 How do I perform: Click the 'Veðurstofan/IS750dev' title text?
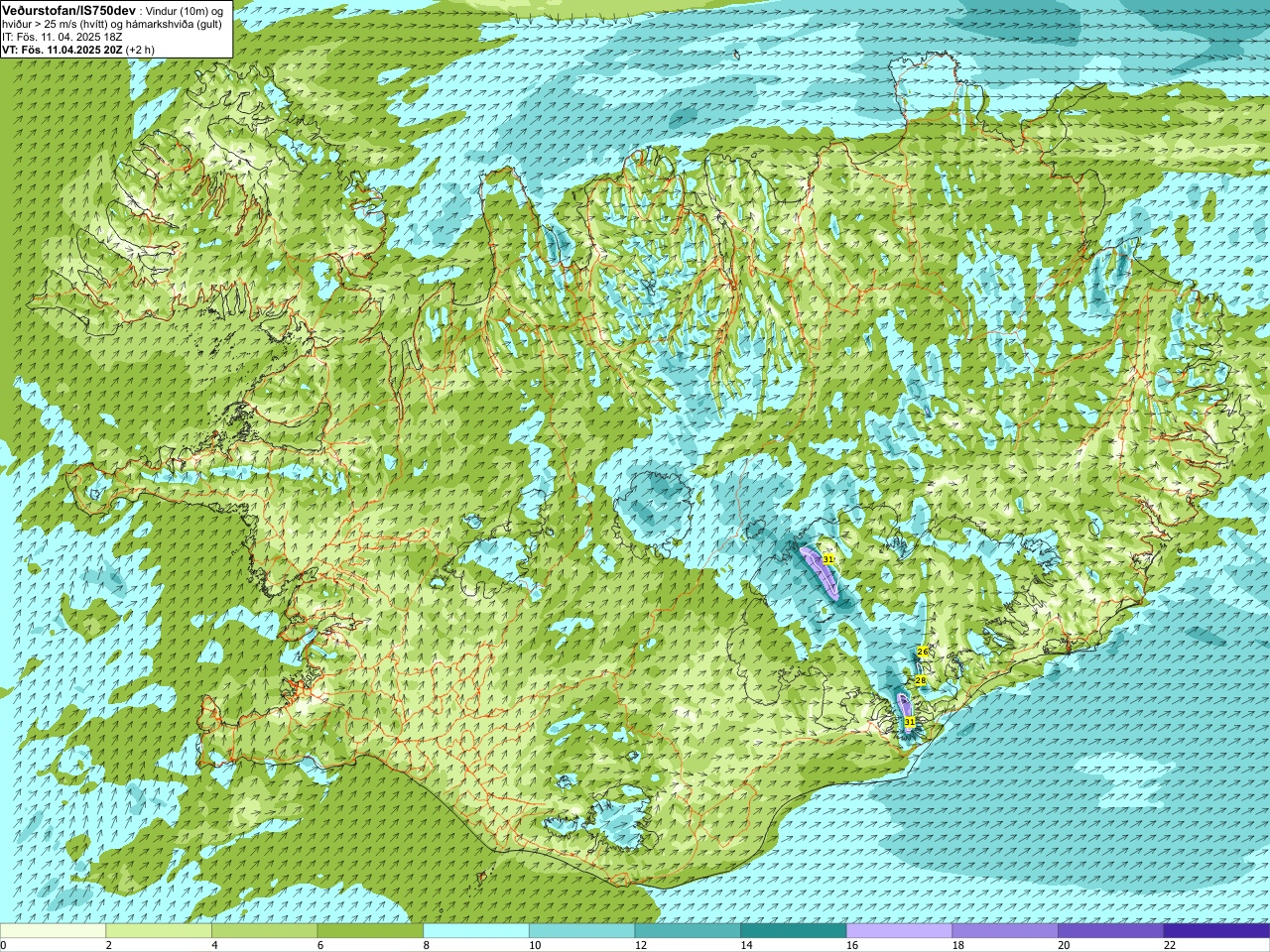tap(68, 9)
